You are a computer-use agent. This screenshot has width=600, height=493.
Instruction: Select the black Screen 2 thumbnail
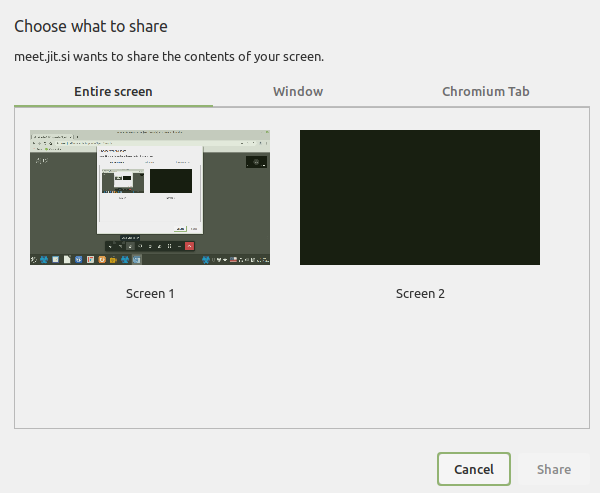point(420,198)
